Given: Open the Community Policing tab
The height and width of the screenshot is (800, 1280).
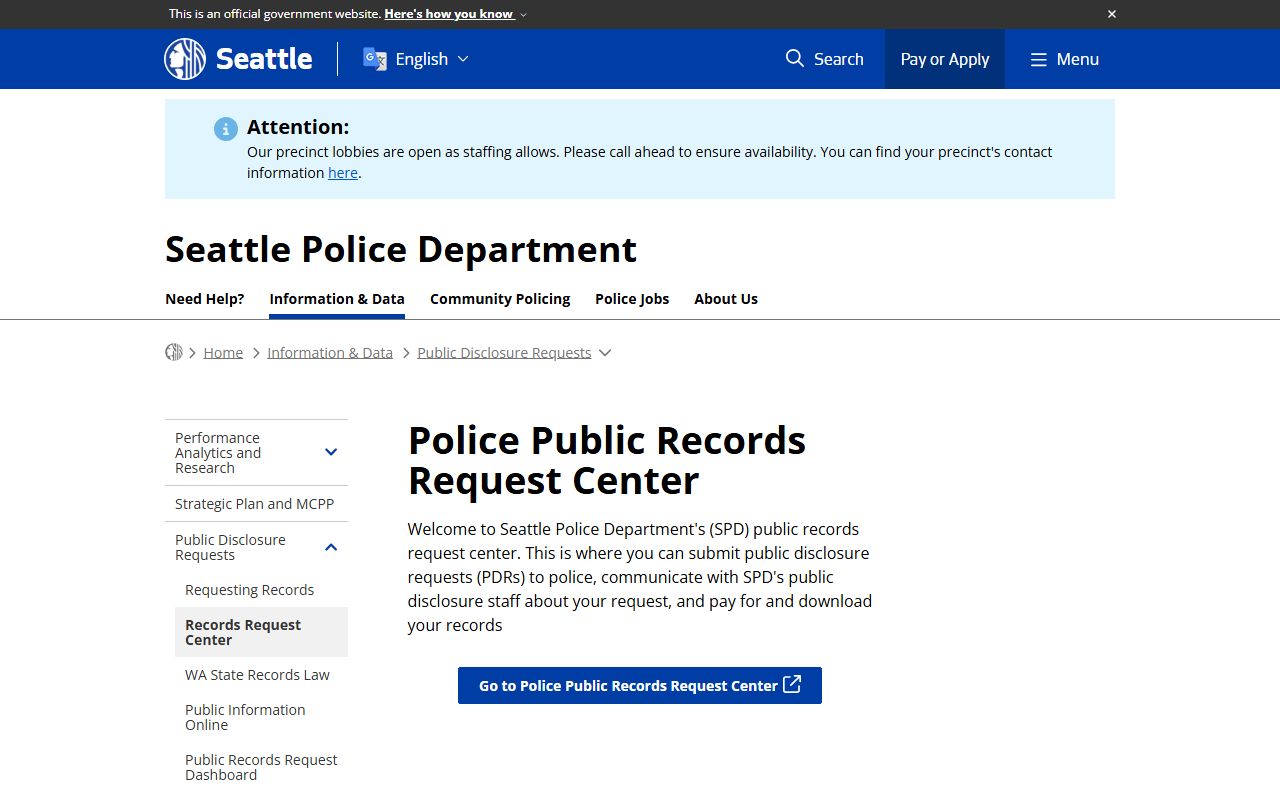Looking at the screenshot, I should tap(500, 298).
